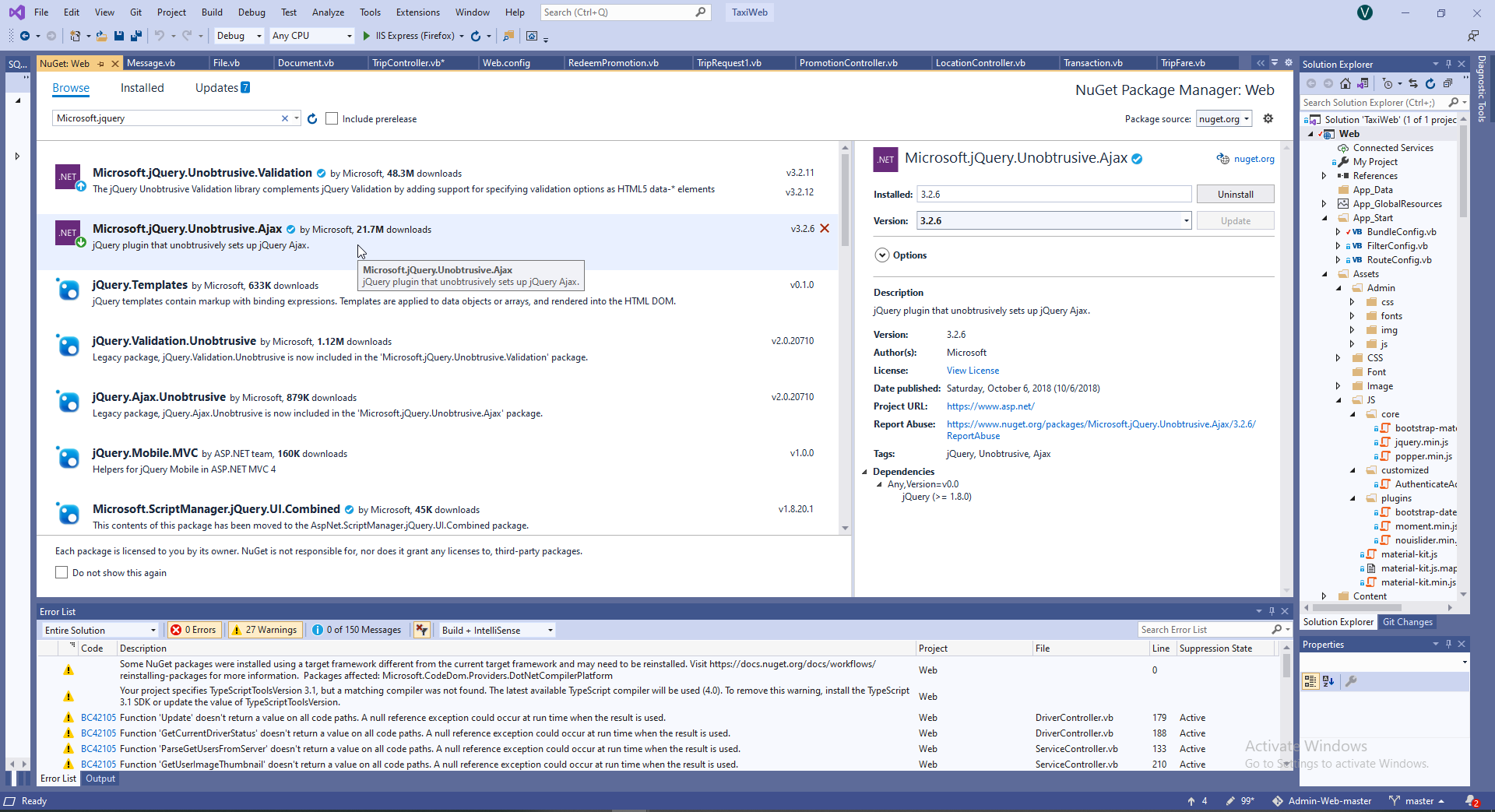The image size is (1495, 812).
Task: Focus the Search Error List field
Action: 1204,630
